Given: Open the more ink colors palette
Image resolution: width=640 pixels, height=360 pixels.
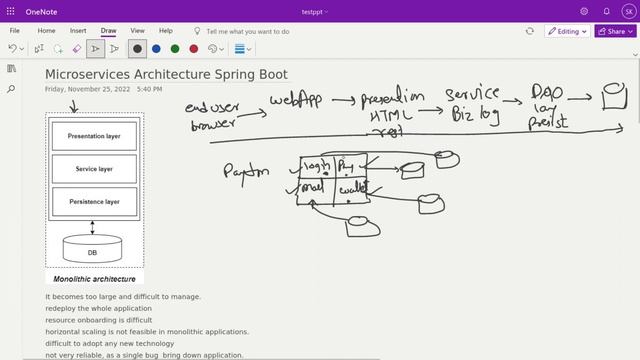Looking at the screenshot, I should tap(212, 49).
